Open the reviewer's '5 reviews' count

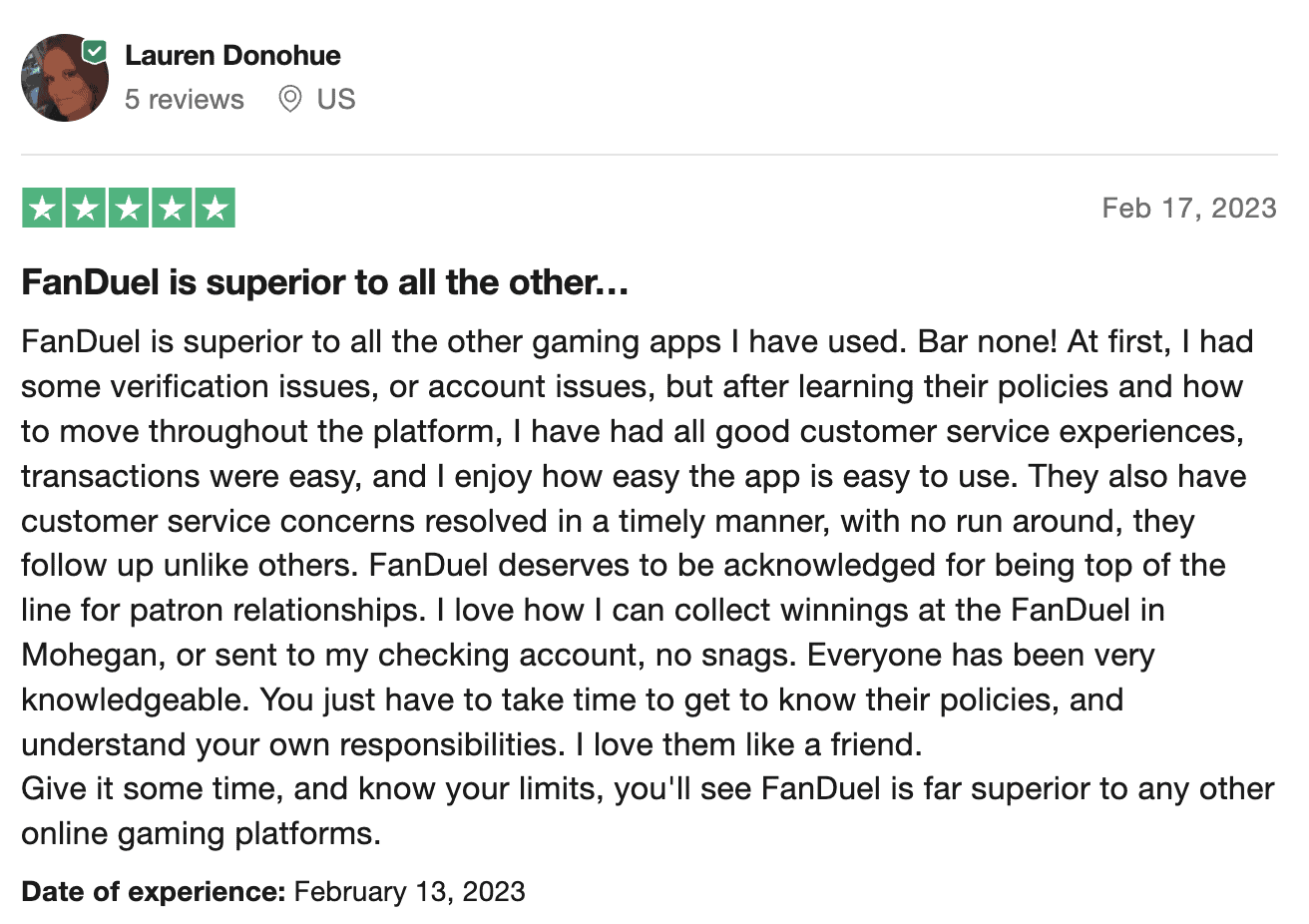pyautogui.click(x=185, y=100)
